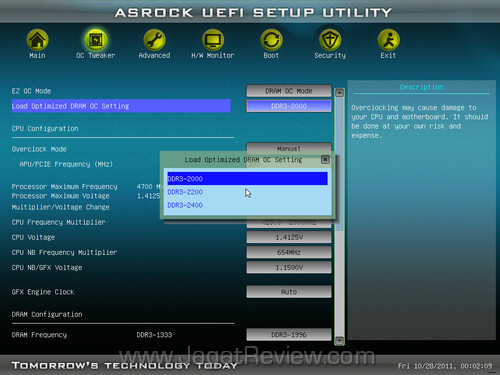Open DRAM Frequency DDR3-1996 field
The width and height of the screenshot is (500, 375).
point(289,335)
